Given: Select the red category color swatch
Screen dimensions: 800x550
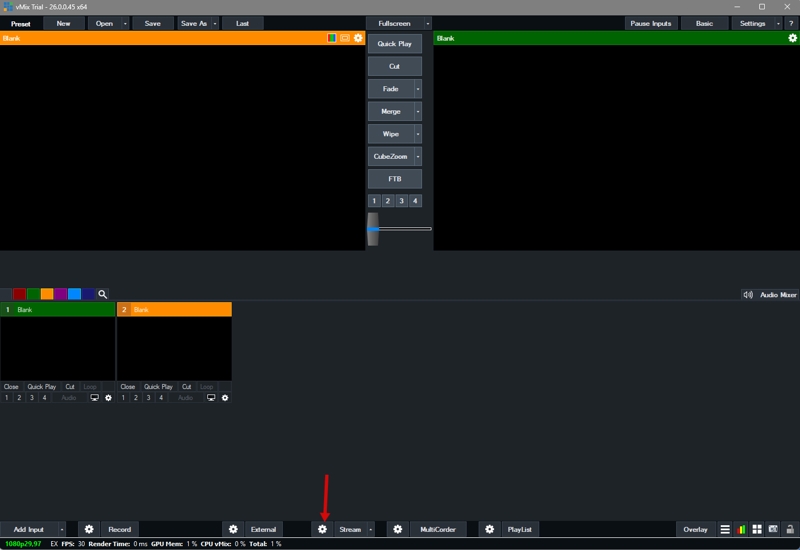Looking at the screenshot, I should 19,294.
